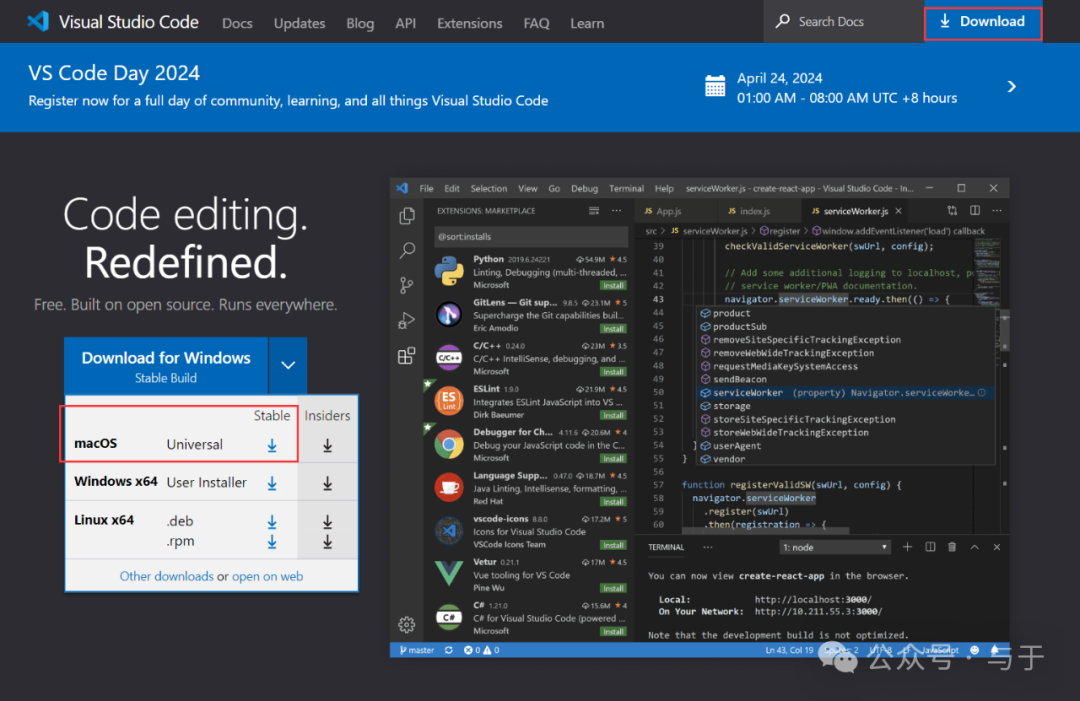Viewport: 1080px width, 701px height.
Task: Open the API navigation item
Action: pyautogui.click(x=406, y=23)
